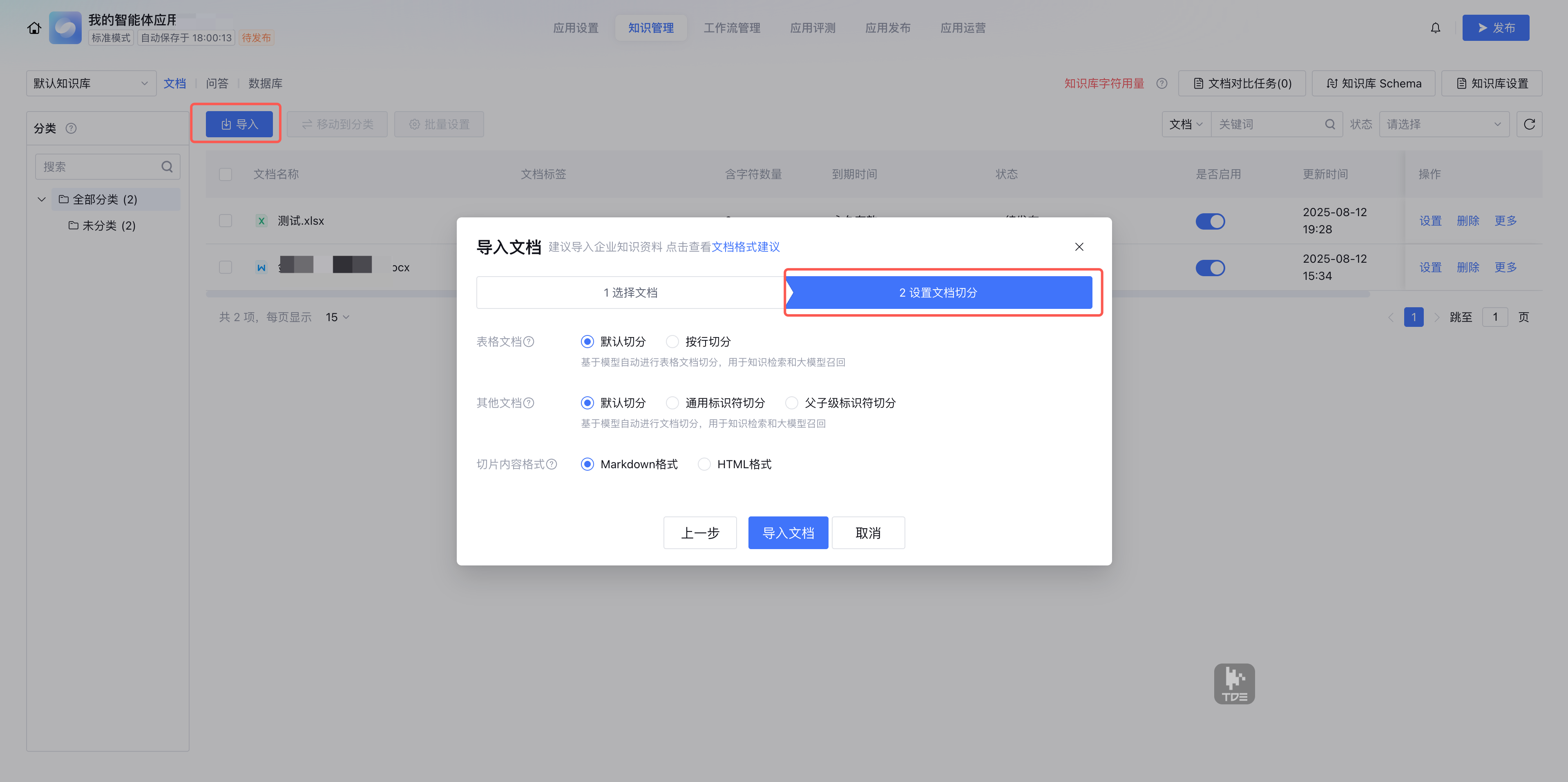
Task: Open the 默认知识库 dropdown
Action: (x=91, y=83)
